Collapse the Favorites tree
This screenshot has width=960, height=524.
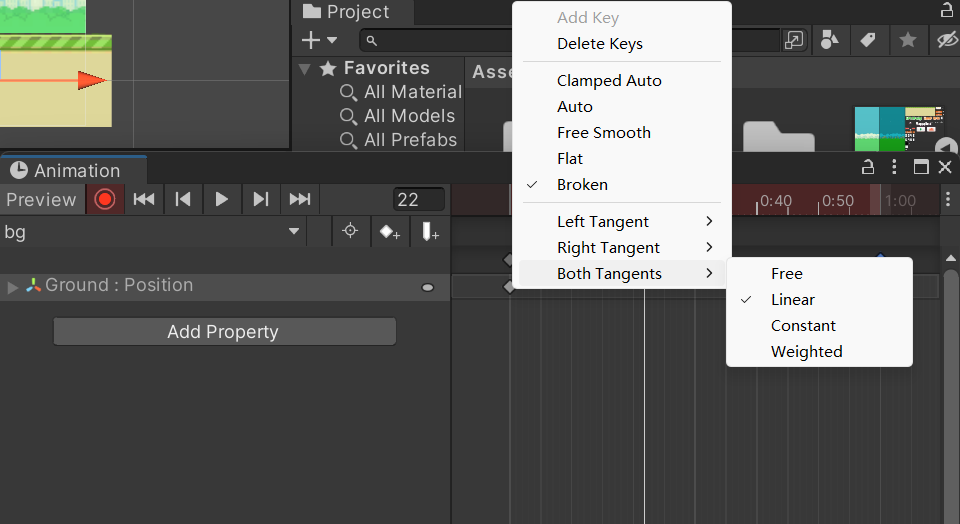(305, 69)
